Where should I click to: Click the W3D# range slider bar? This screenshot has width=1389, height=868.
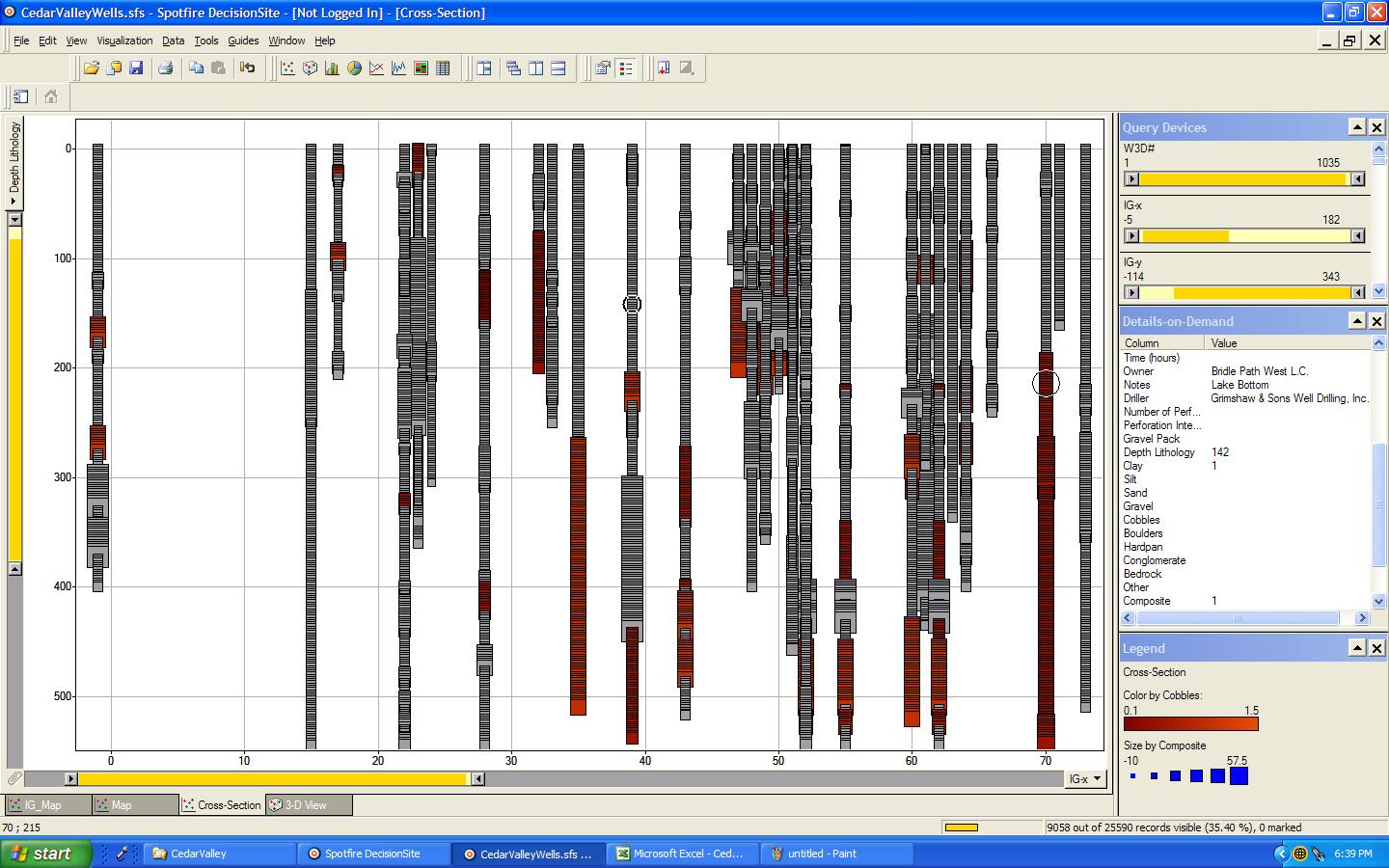1244,179
